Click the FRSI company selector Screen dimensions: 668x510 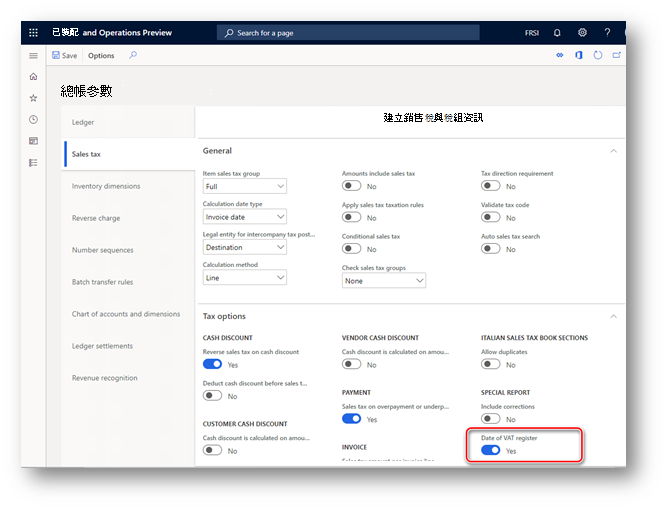pos(532,33)
